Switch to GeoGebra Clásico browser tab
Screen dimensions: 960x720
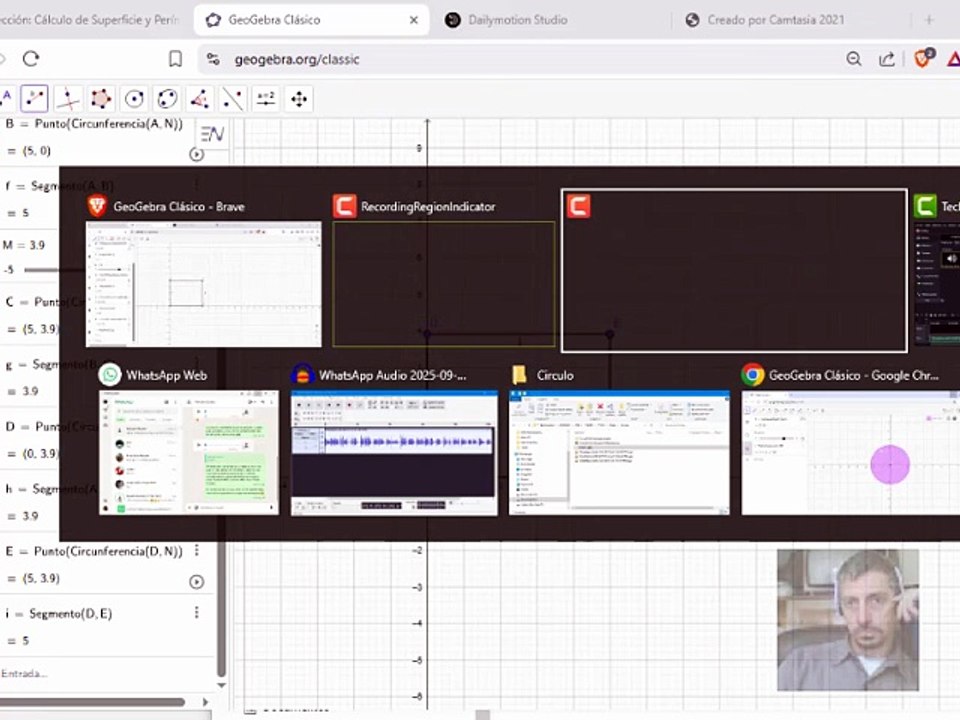[311, 20]
